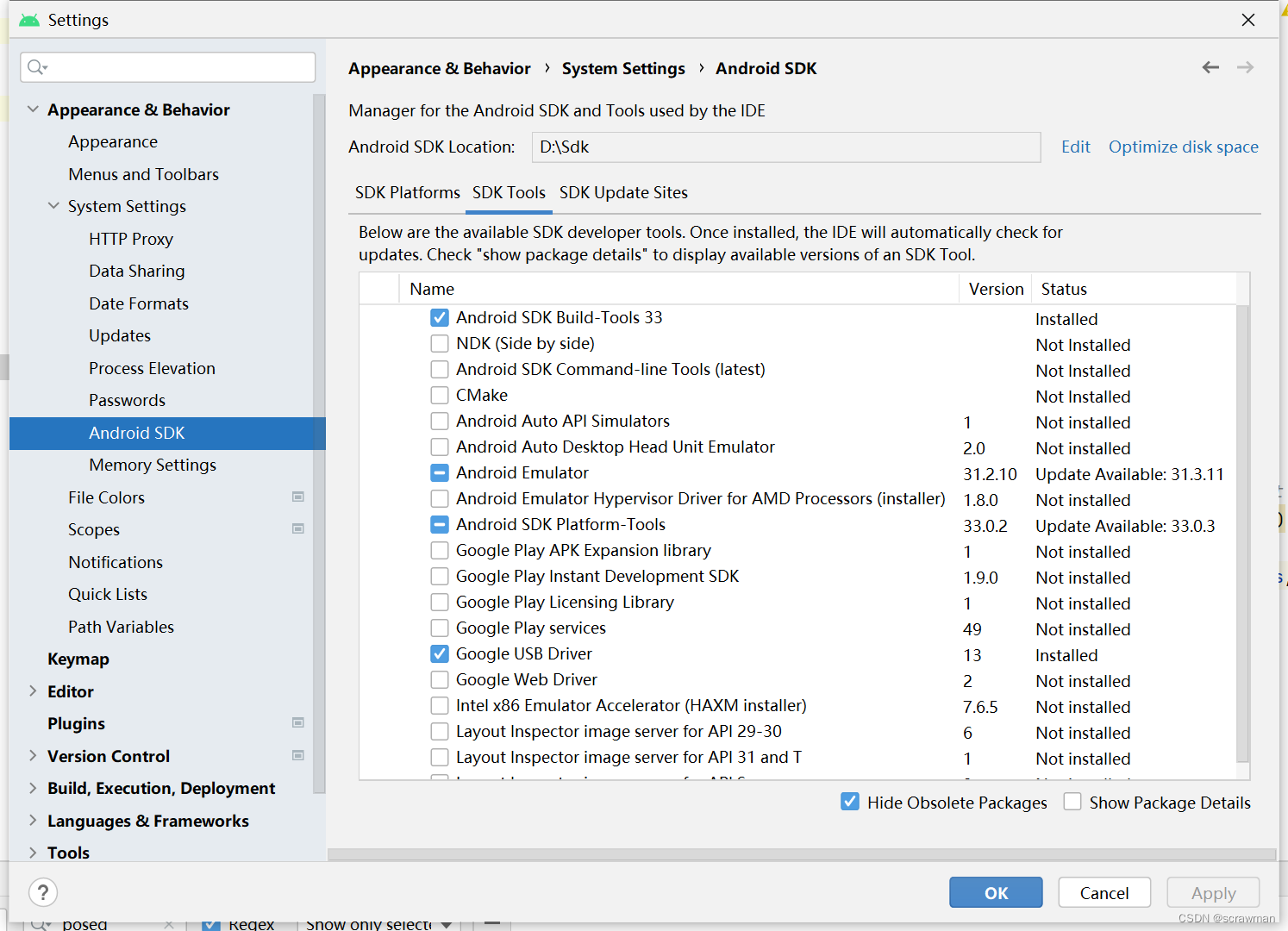
Task: Click the forward navigation arrow
Action: pos(1245,67)
